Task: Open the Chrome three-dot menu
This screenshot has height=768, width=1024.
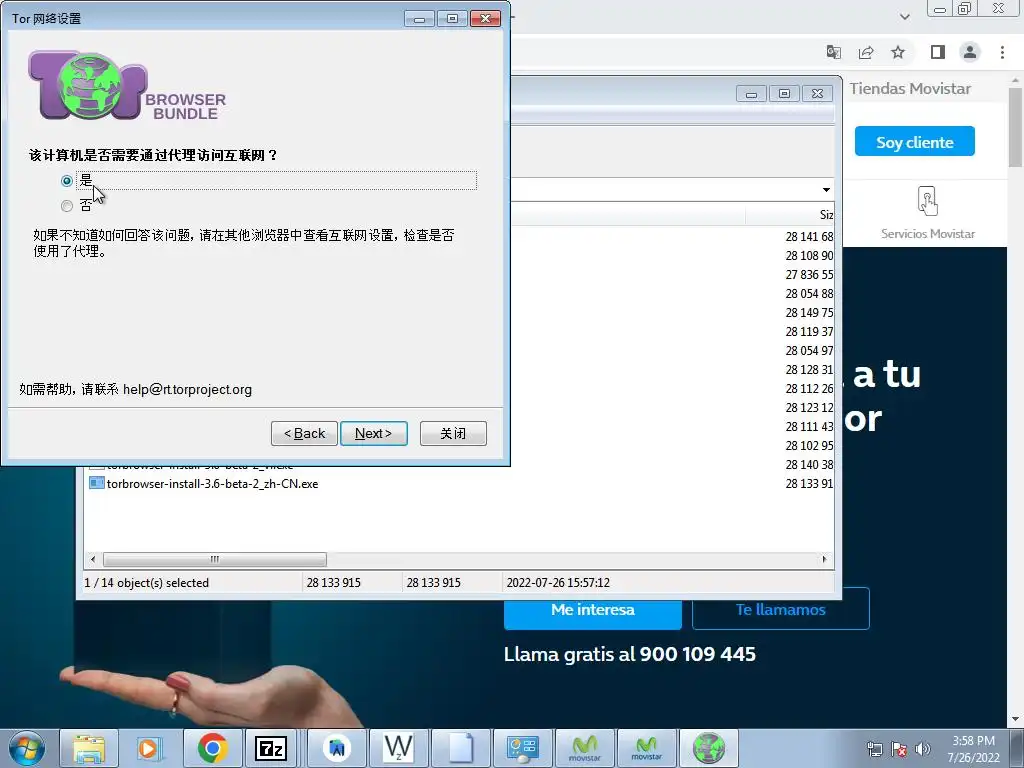Action: tap(1002, 52)
